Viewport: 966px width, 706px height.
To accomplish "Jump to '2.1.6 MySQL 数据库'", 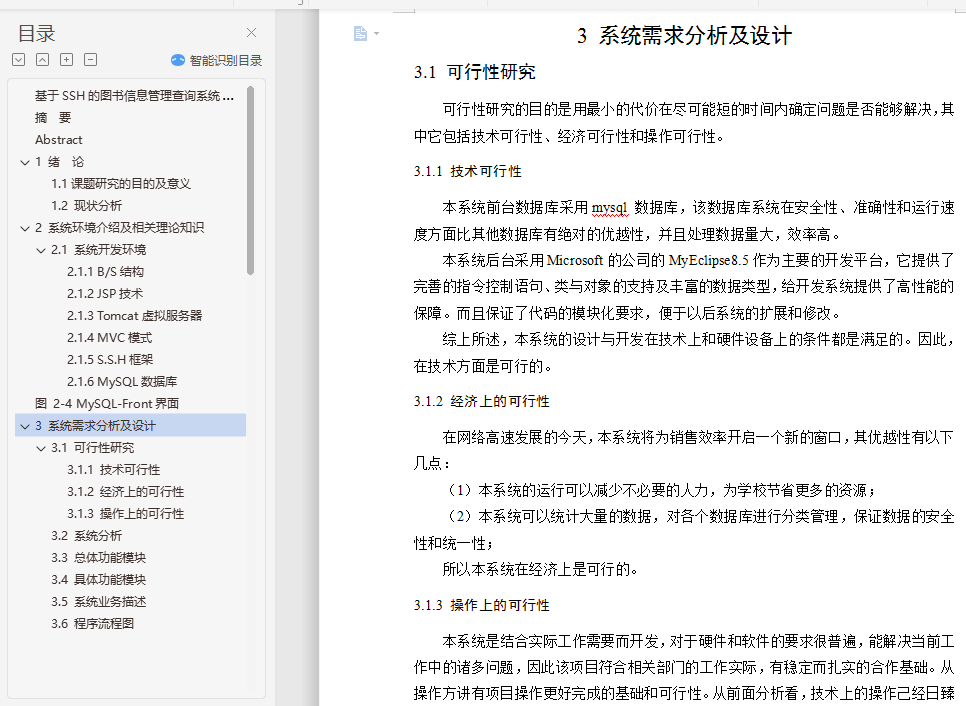I will [122, 382].
